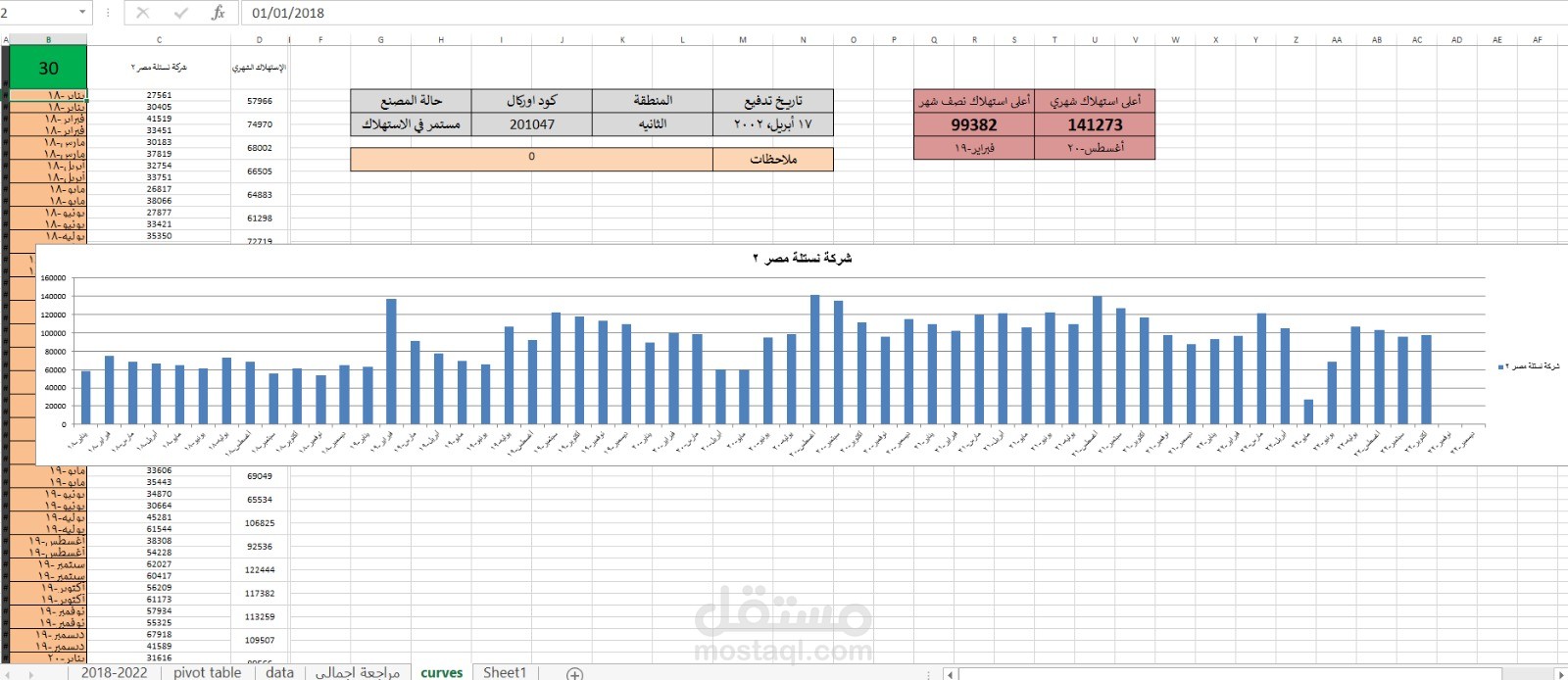The image size is (1568, 680).
Task: Select column header AF
Action: [1537, 40]
